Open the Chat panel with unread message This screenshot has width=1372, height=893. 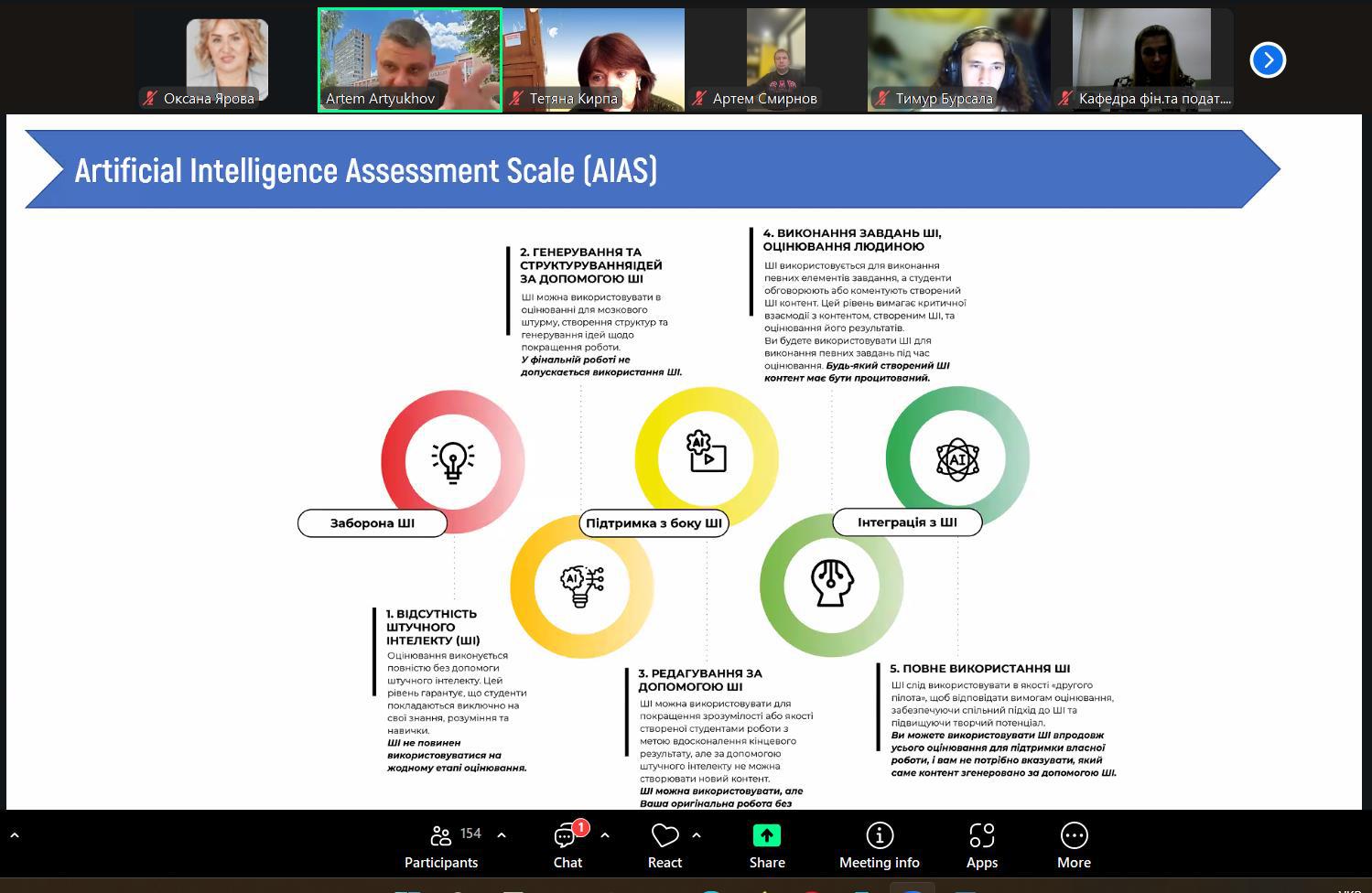pyautogui.click(x=567, y=845)
